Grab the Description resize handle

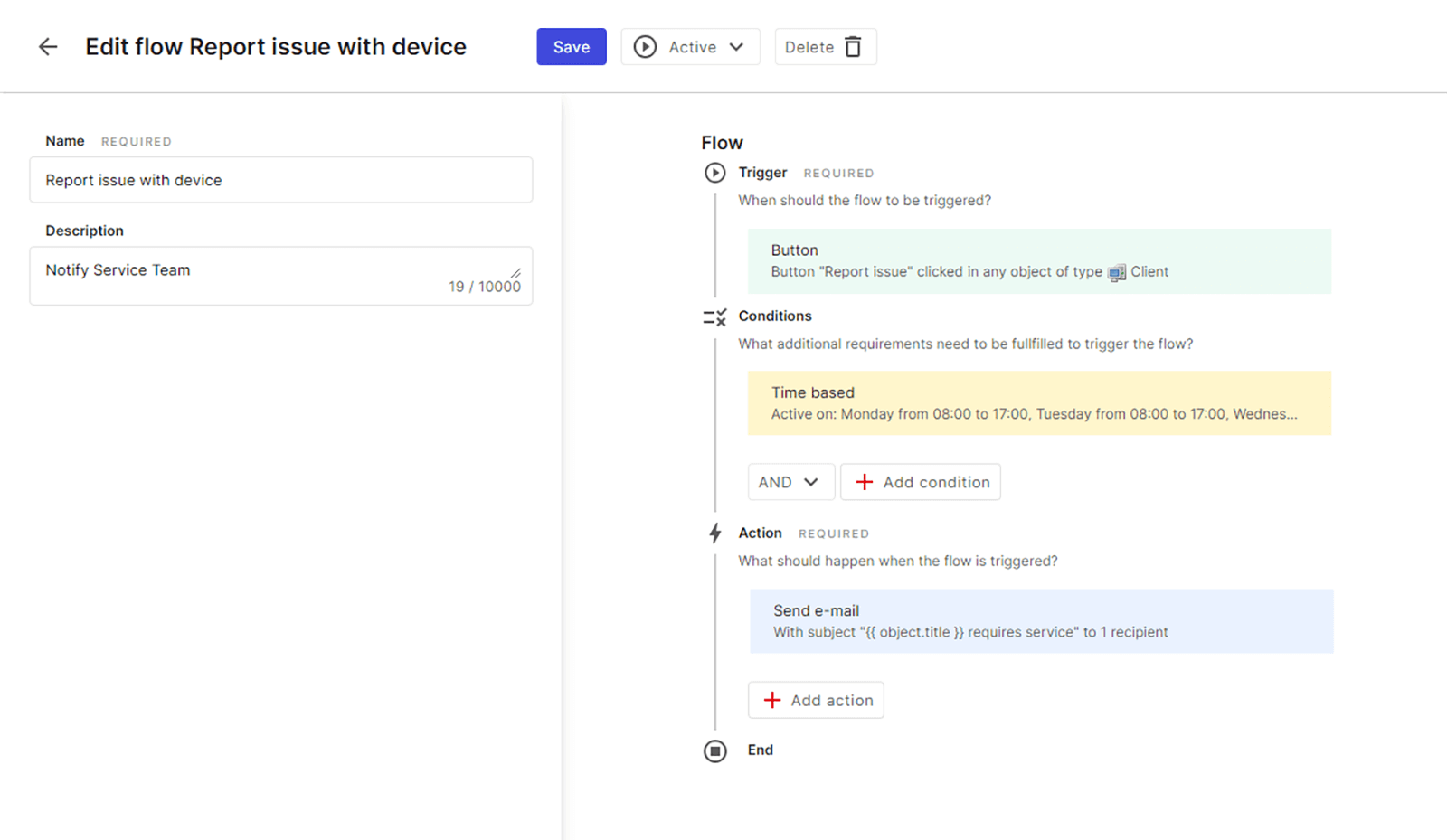coord(515,272)
